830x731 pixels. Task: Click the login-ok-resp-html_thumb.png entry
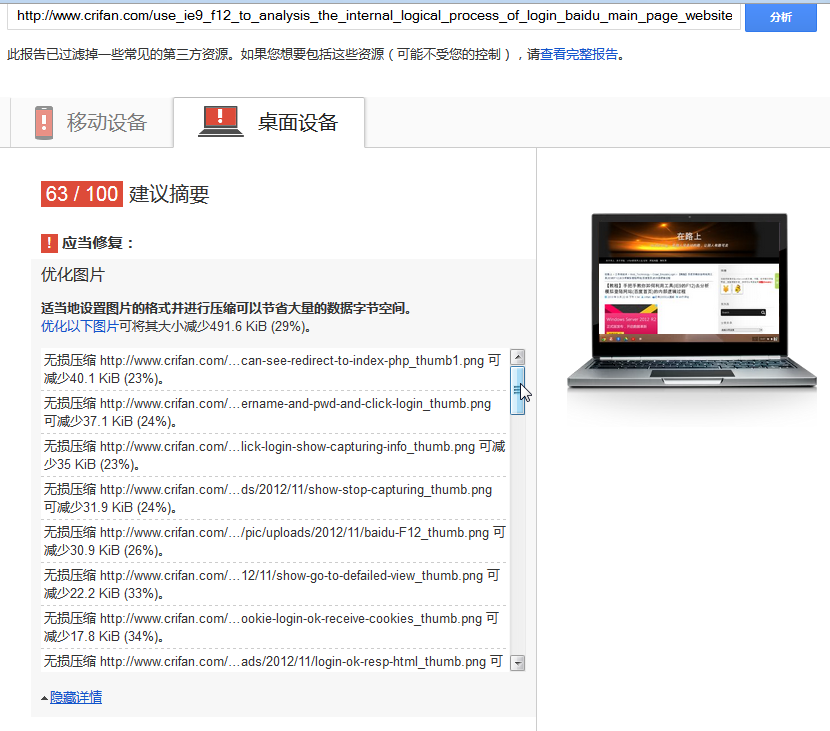tap(273, 661)
